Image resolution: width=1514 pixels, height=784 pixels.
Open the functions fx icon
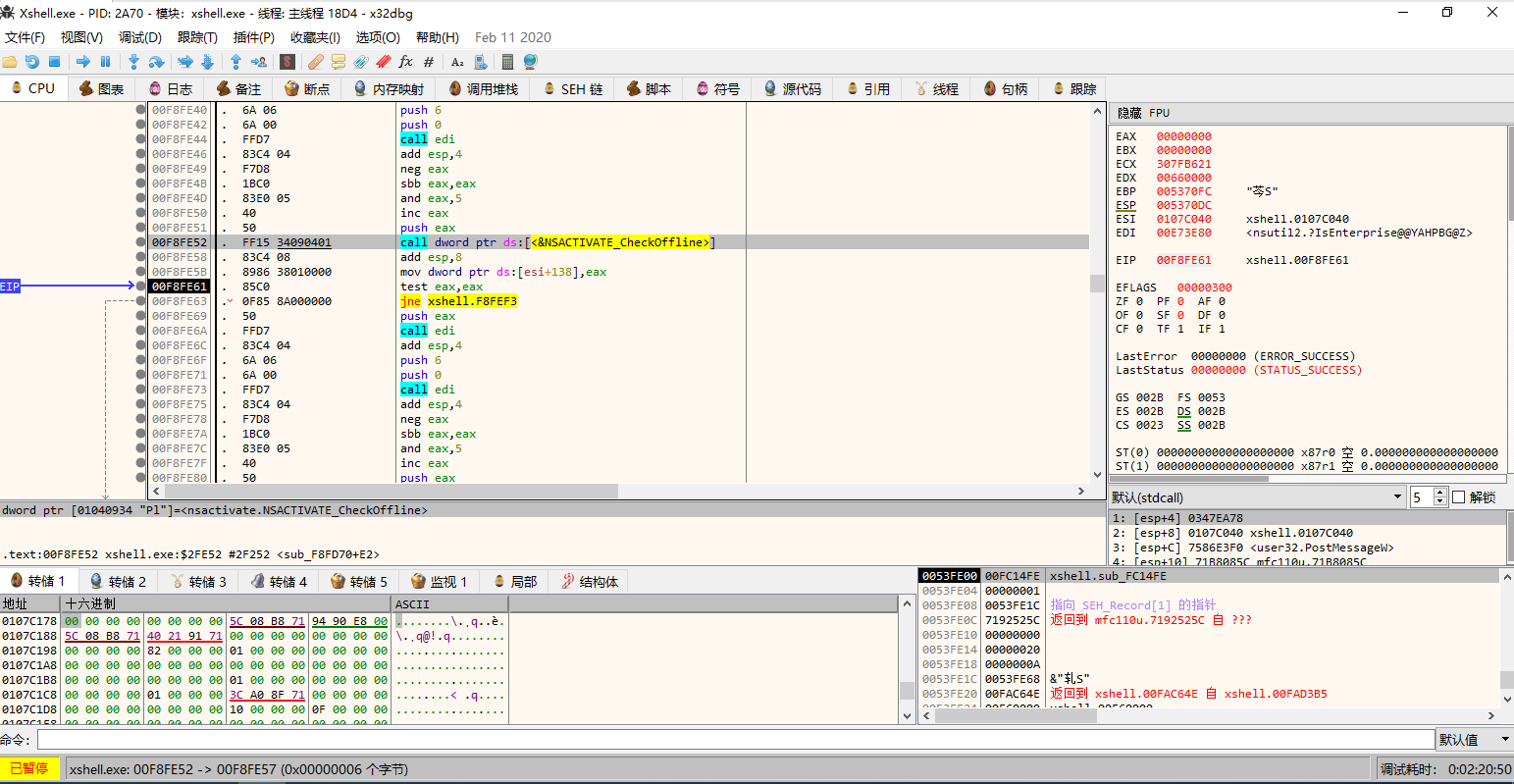[x=406, y=62]
